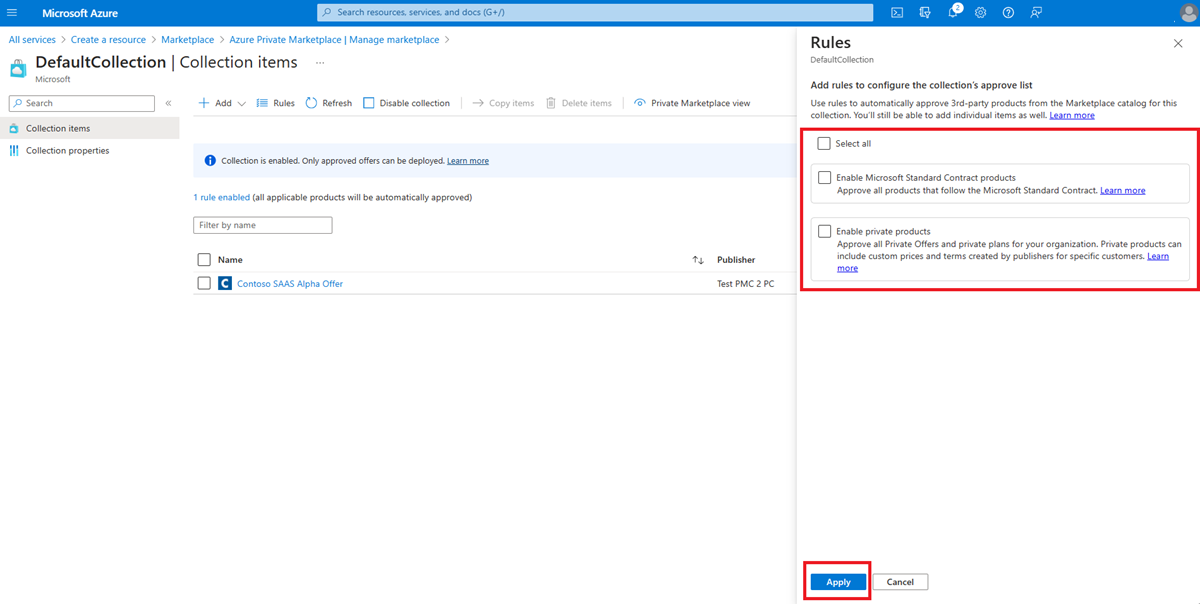Open Cloud Shell from the top bar

(x=897, y=13)
